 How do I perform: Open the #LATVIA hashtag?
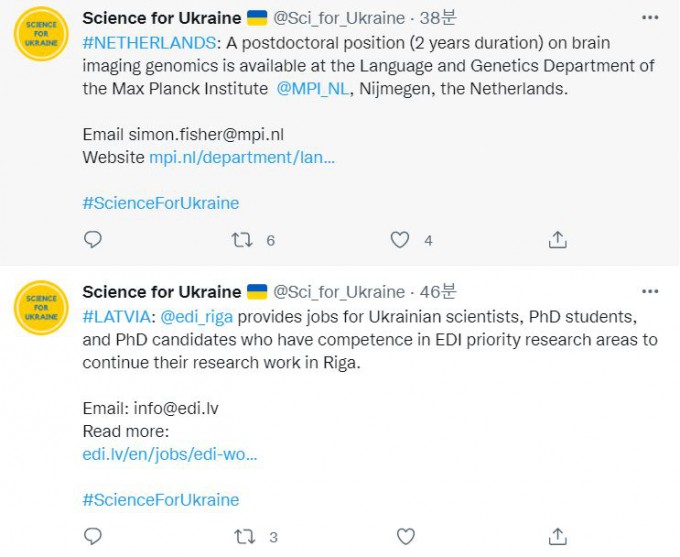(x=118, y=316)
